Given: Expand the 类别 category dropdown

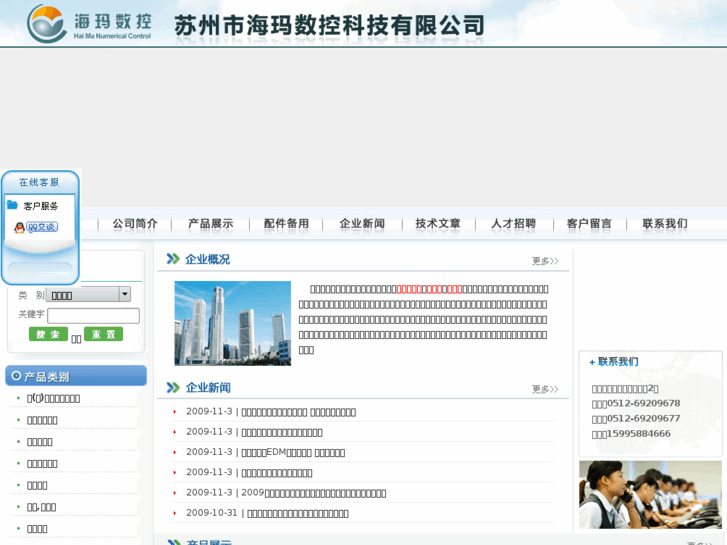Looking at the screenshot, I should point(88,295).
